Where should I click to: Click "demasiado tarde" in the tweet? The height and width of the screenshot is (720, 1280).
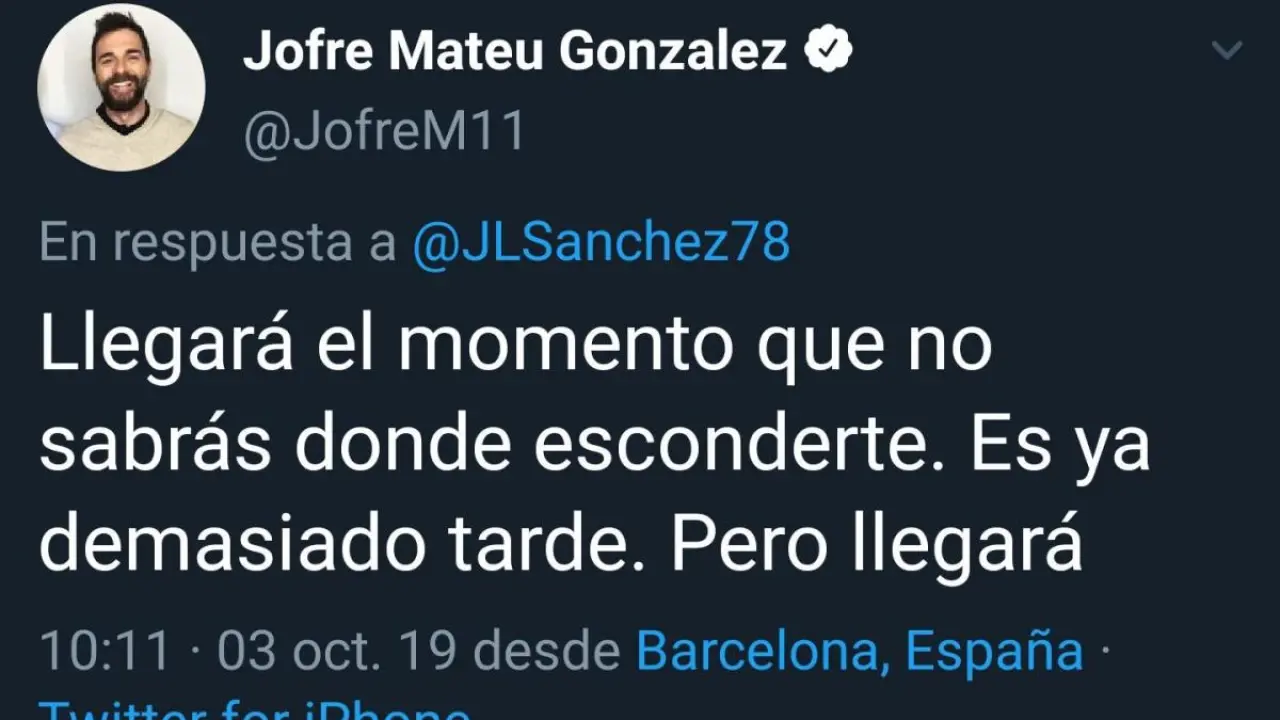[x=343, y=545]
